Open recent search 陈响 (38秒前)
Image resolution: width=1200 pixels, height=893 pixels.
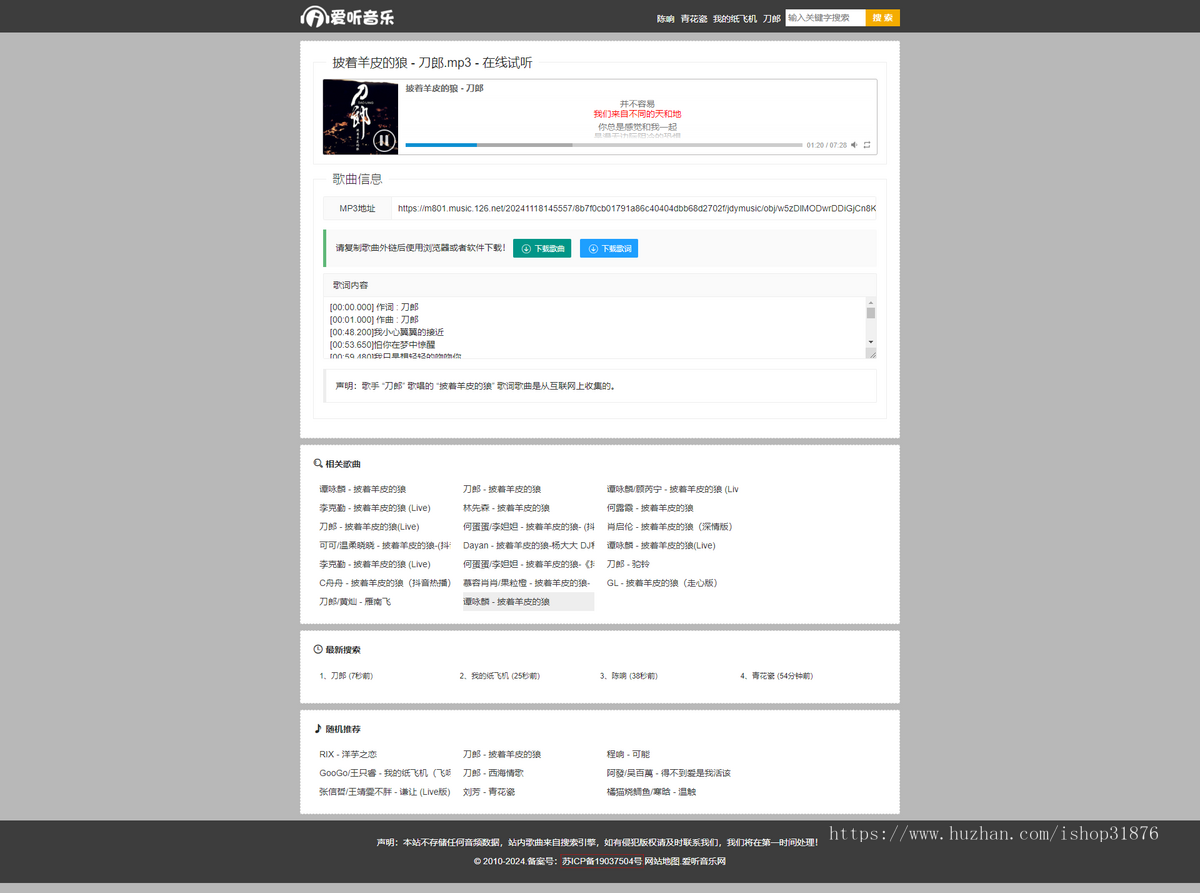629,676
